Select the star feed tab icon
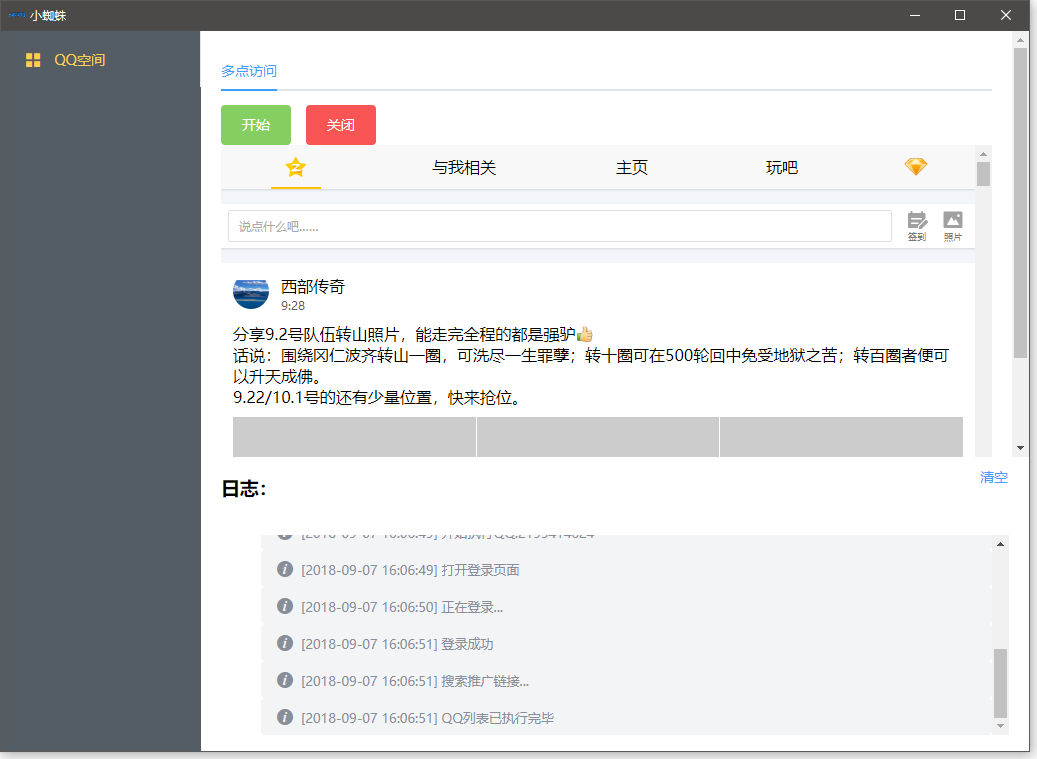This screenshot has height=759, width=1037. (x=296, y=167)
